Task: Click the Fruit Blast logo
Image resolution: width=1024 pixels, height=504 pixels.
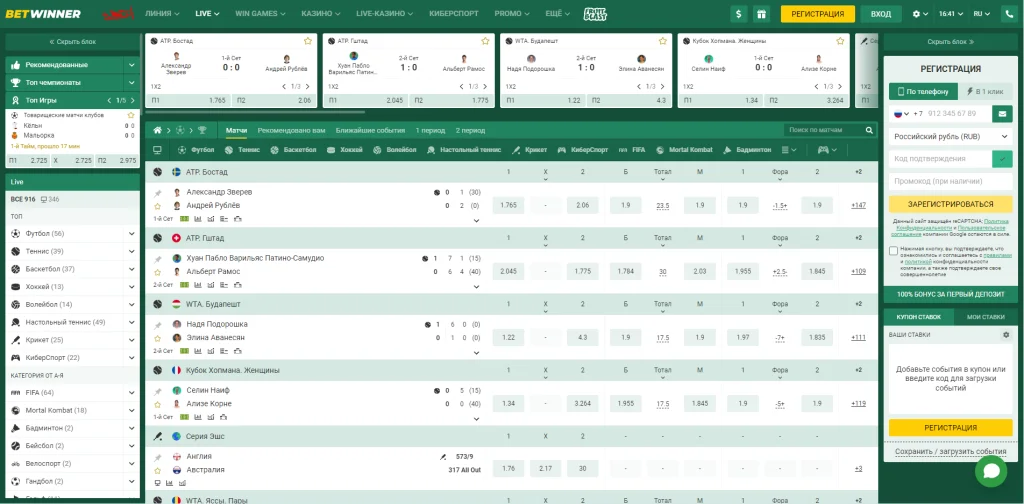Action: [595, 14]
